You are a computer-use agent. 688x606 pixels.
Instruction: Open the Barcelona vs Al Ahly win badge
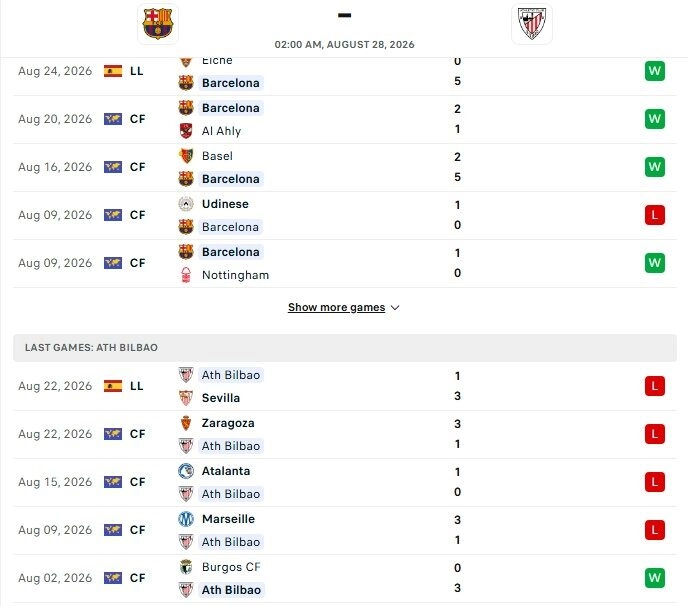[x=655, y=119]
